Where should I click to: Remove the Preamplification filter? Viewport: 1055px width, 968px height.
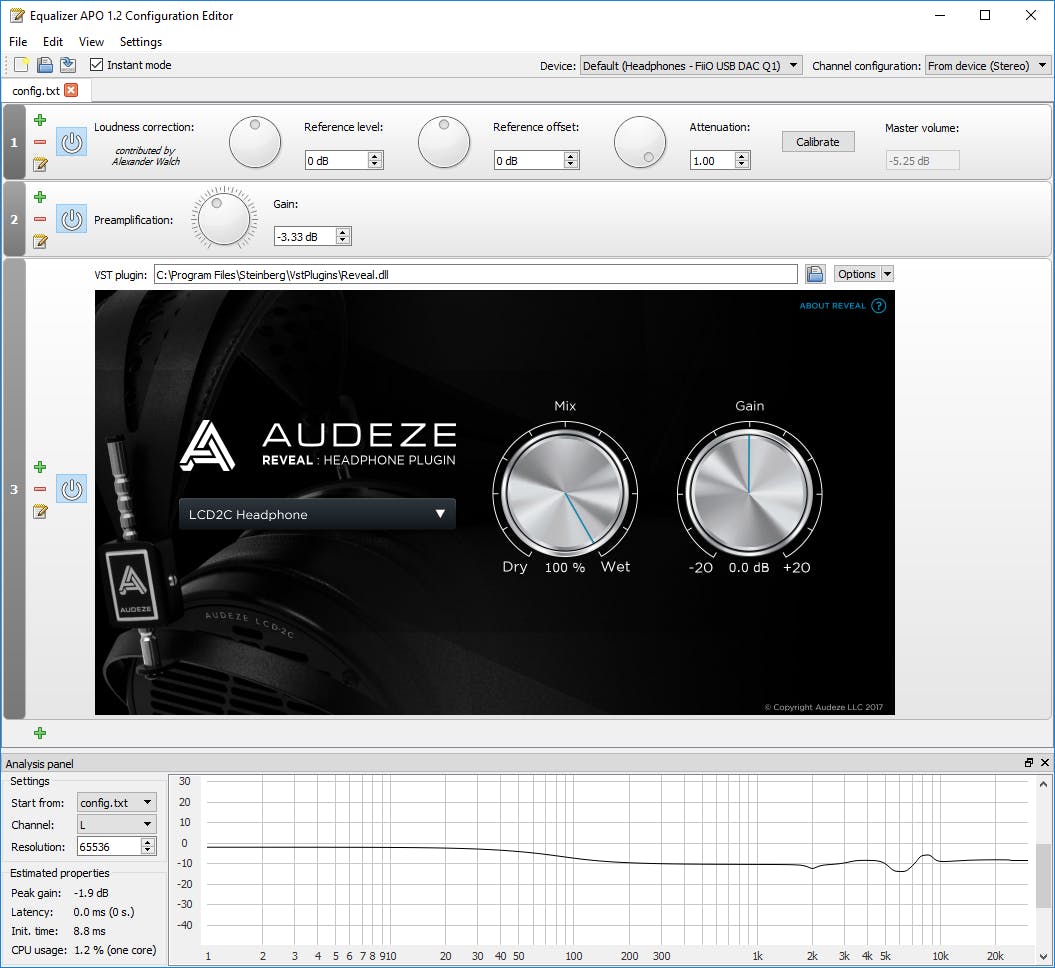coord(40,219)
